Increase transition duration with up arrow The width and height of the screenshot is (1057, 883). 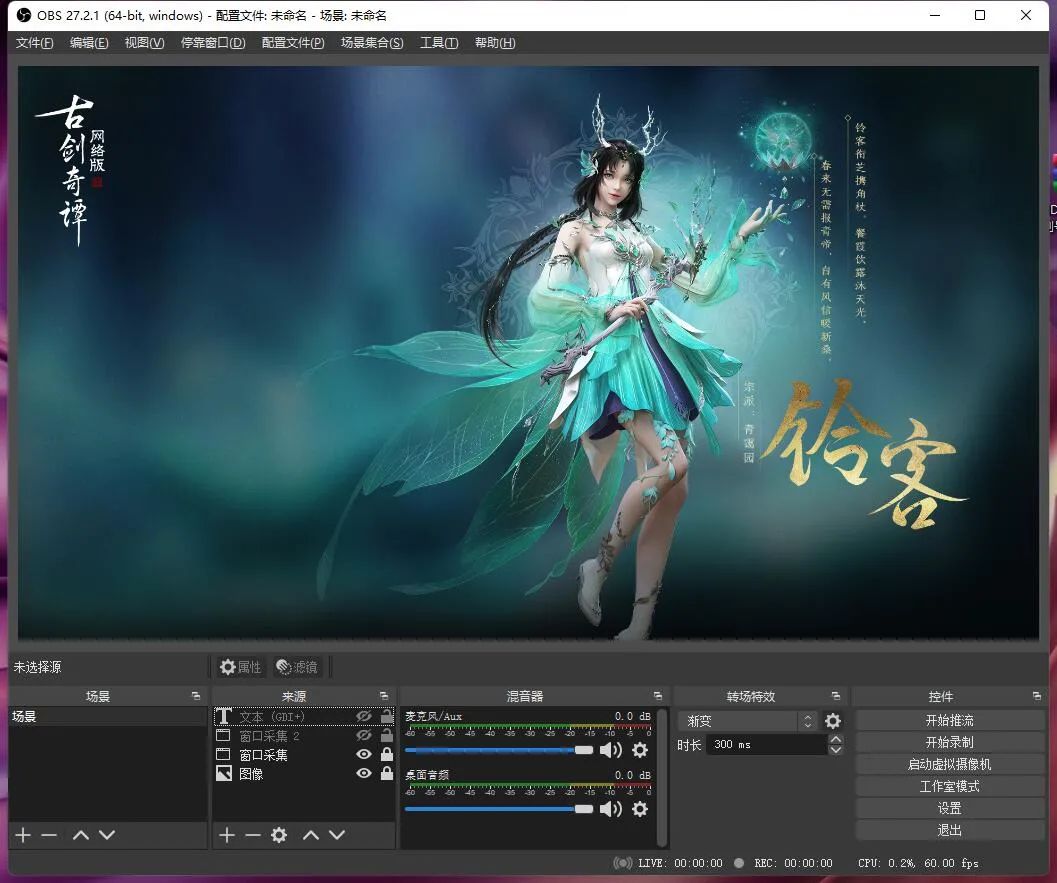[836, 739]
